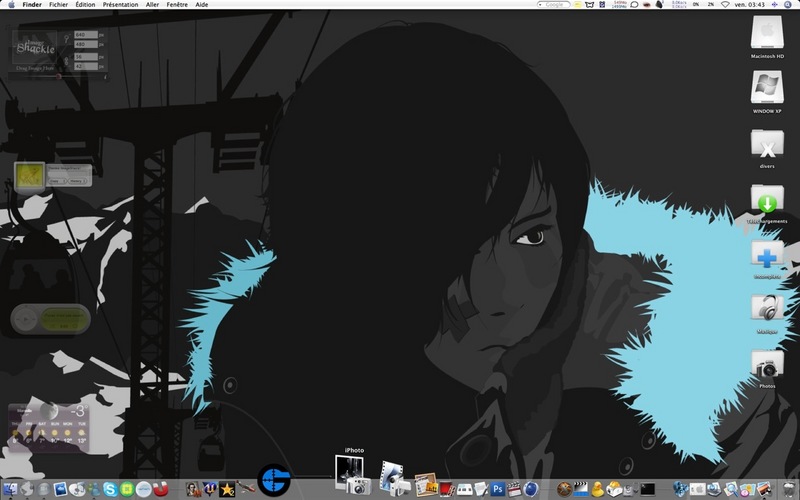Open the Édition menu

[85, 5]
